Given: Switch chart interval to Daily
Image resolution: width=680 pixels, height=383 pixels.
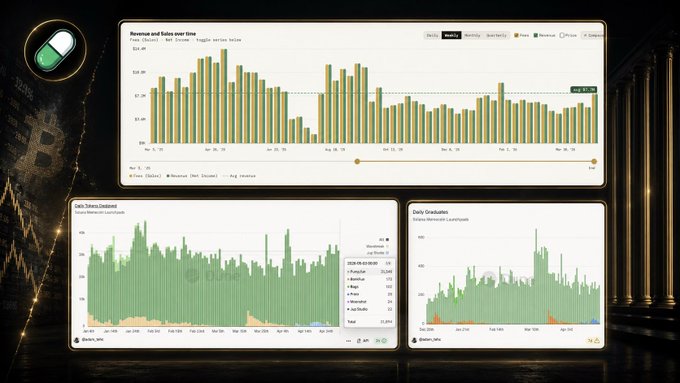Looking at the screenshot, I should click(432, 35).
